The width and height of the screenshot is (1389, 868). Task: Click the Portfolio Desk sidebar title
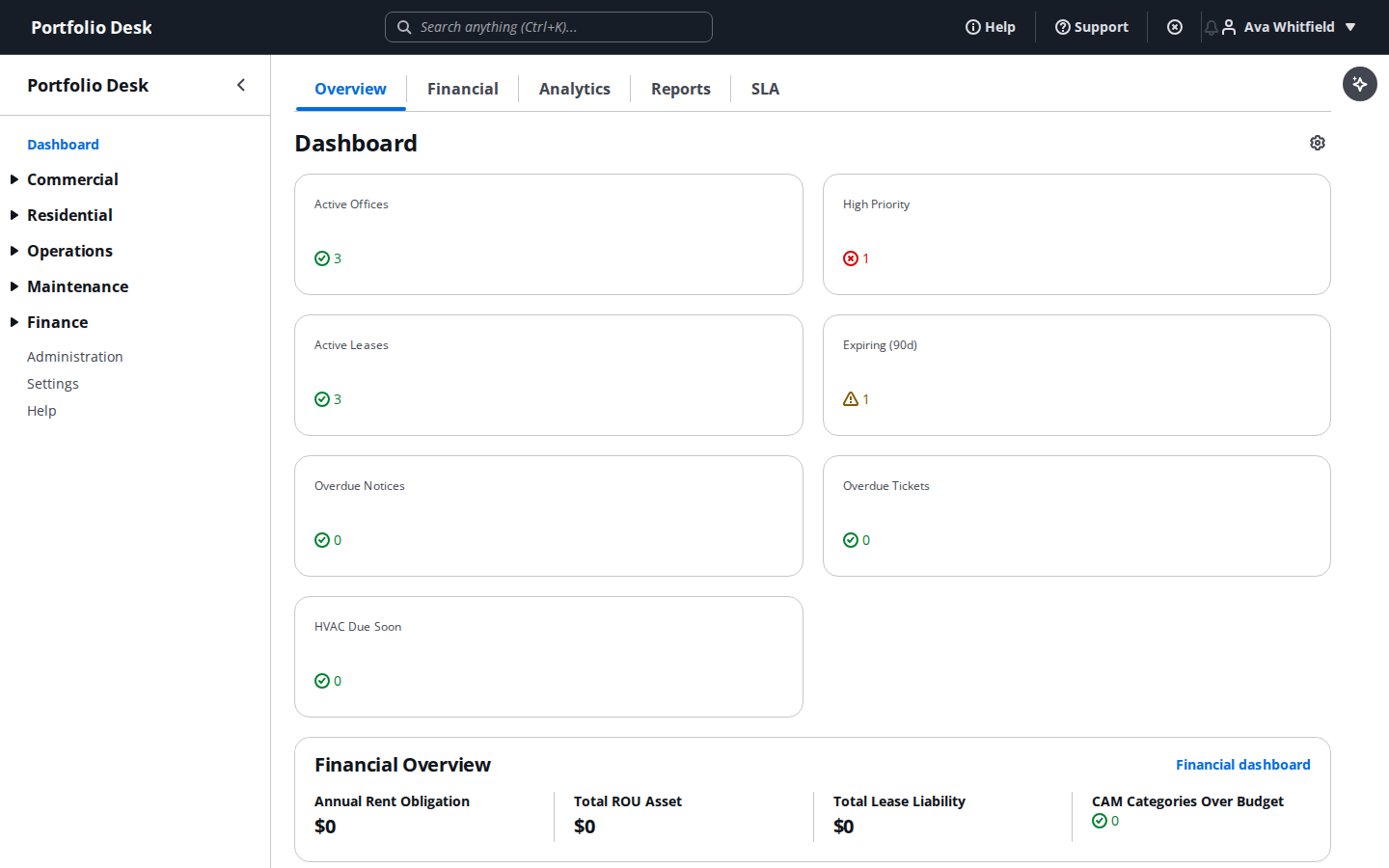click(x=88, y=85)
